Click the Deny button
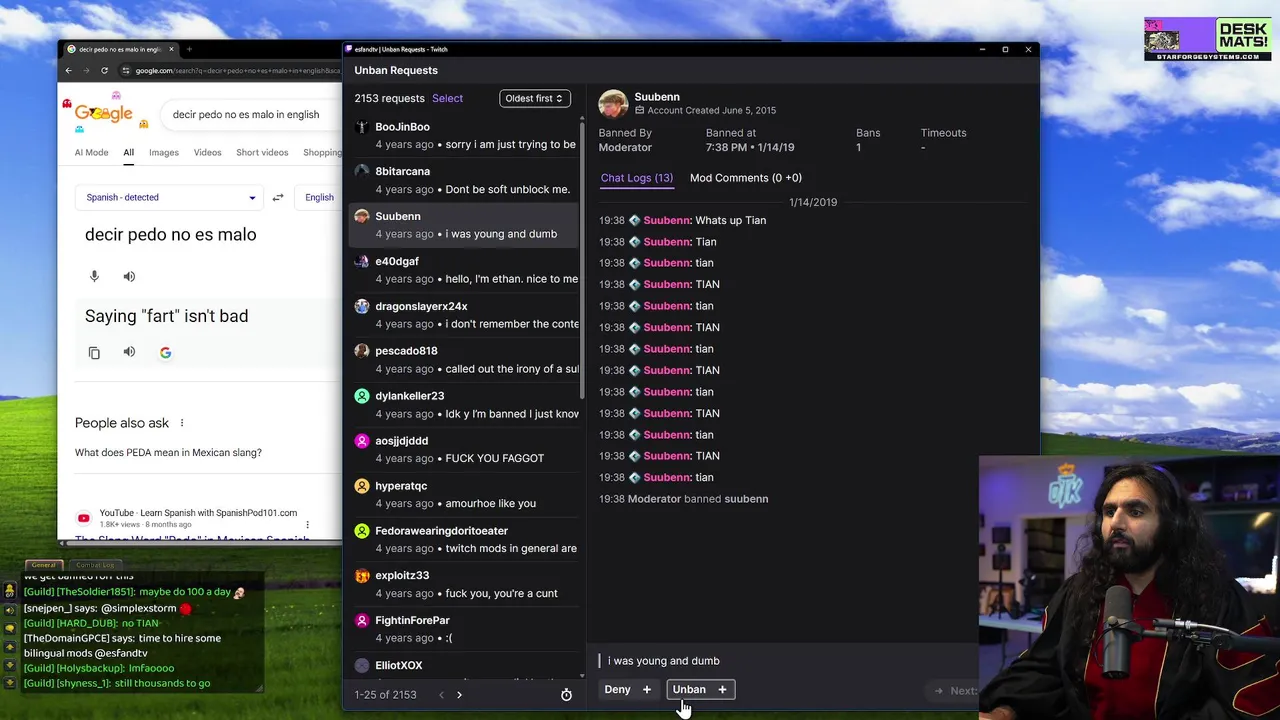 pyautogui.click(x=617, y=689)
